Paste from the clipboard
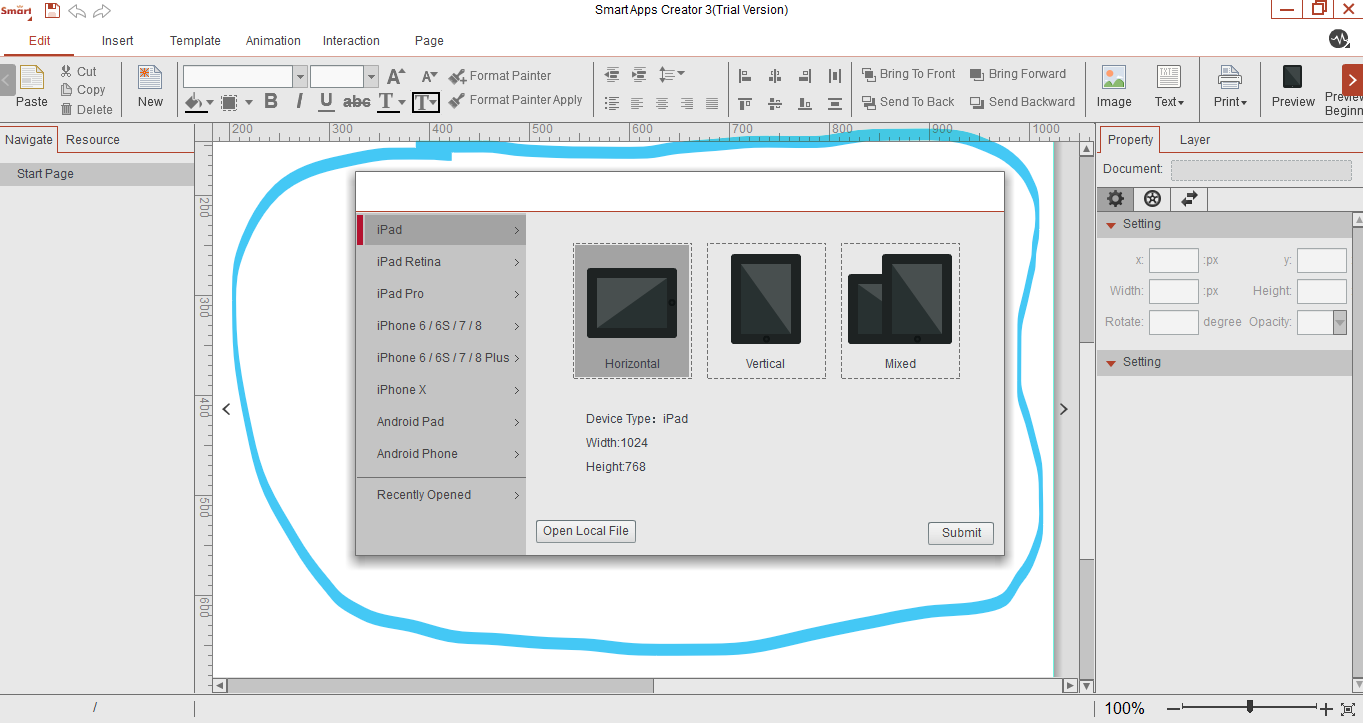This screenshot has height=723, width=1363. point(32,87)
